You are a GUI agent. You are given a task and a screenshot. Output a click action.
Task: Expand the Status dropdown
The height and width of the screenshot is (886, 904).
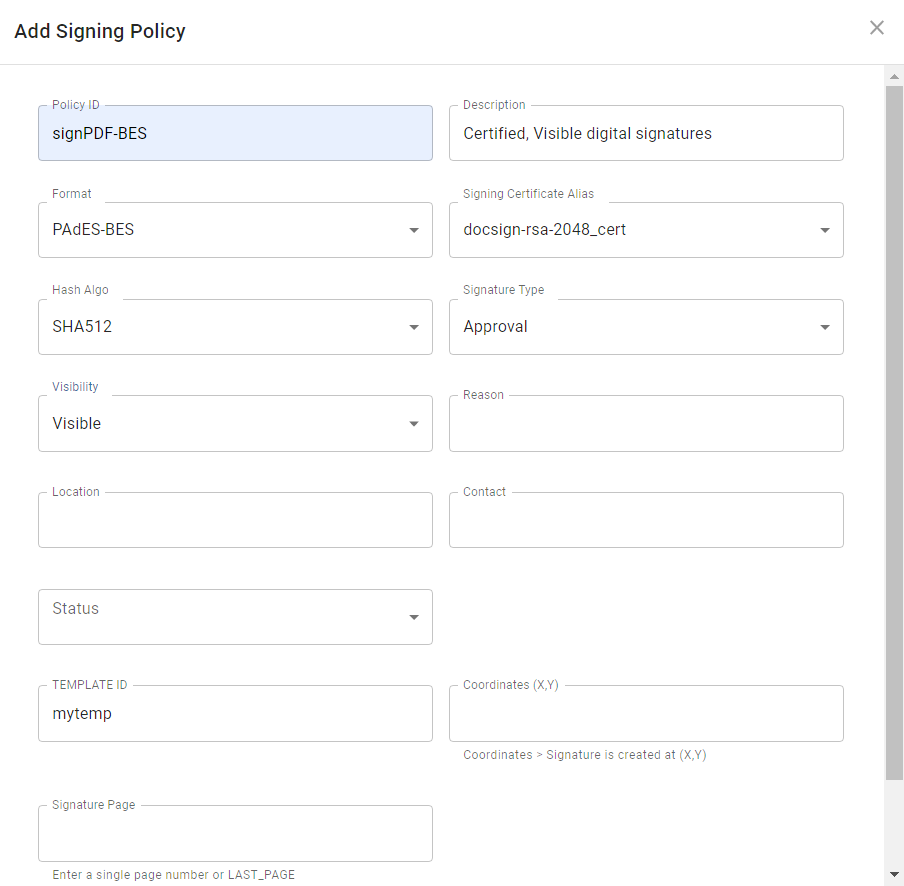pos(235,617)
